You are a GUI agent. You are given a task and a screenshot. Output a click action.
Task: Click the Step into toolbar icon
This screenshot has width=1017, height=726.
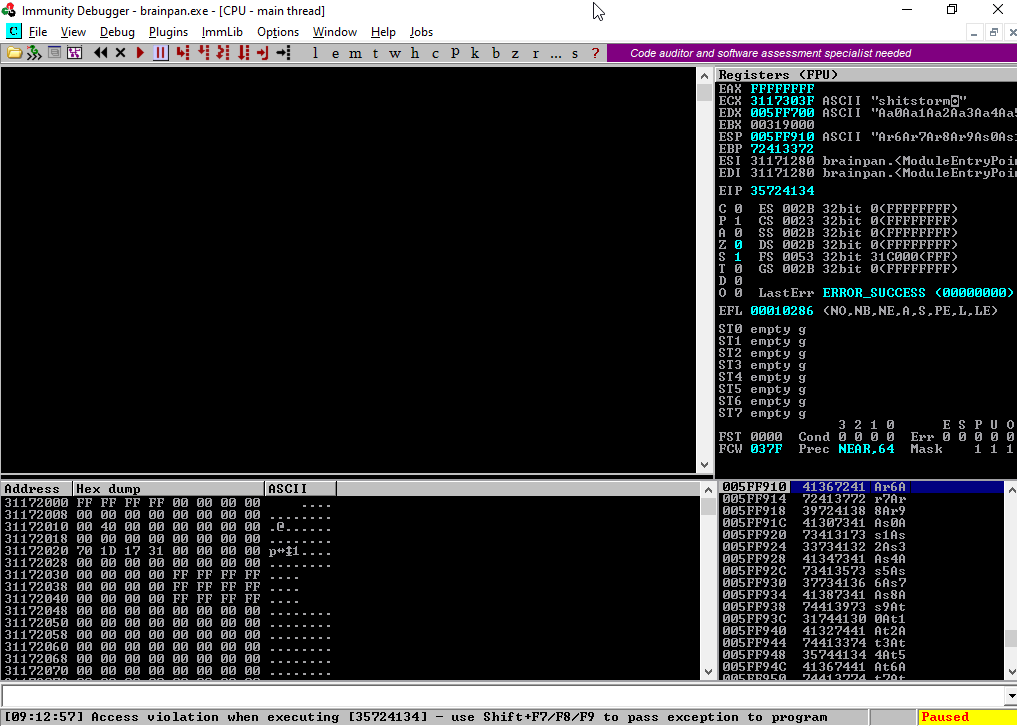coord(182,53)
